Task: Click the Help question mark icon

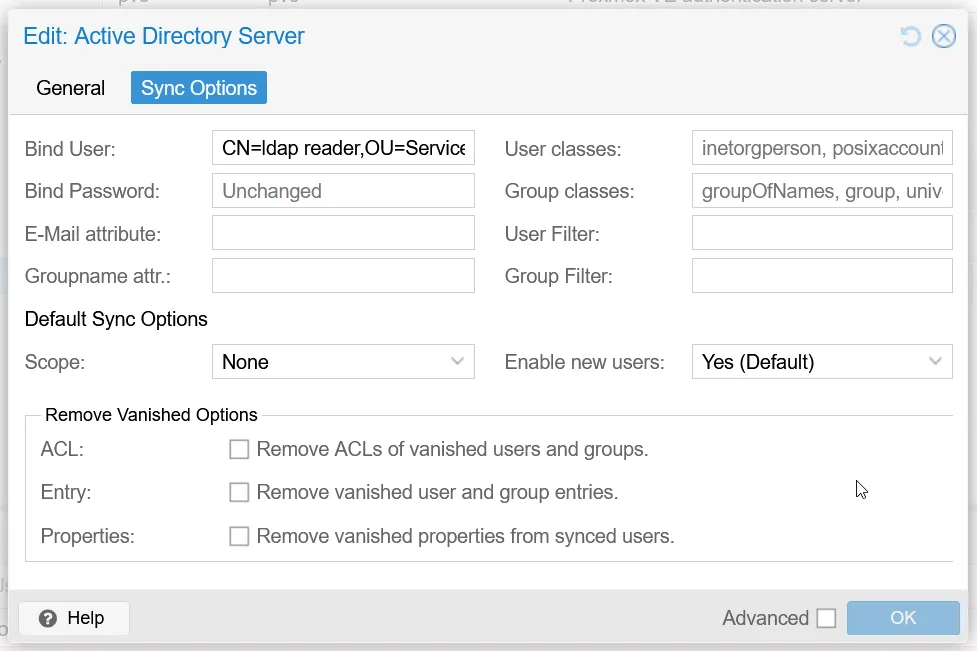Action: pyautogui.click(x=47, y=619)
